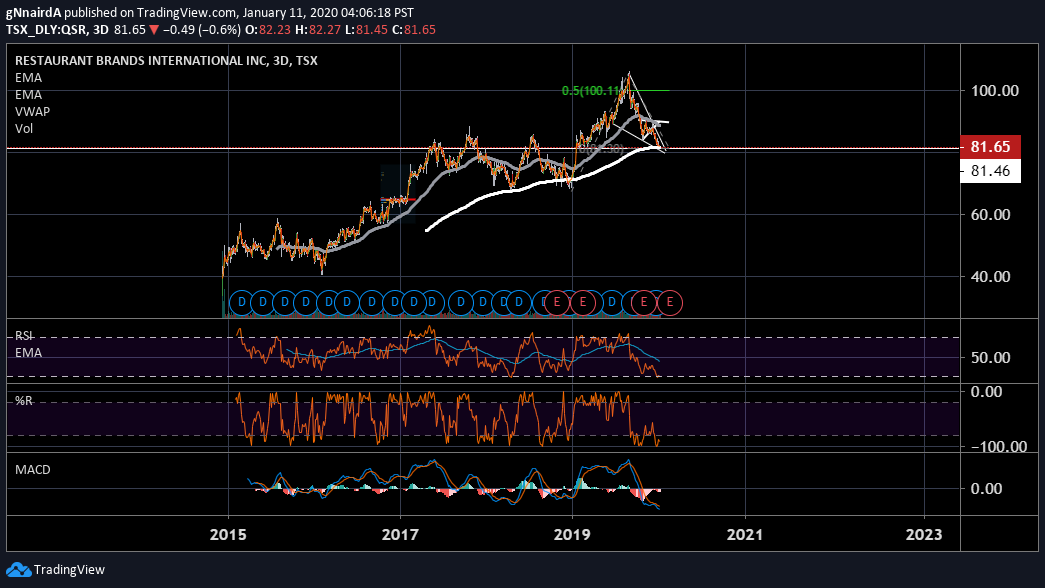This screenshot has width=1045, height=588.
Task: Click the TradingView cloud logo icon
Action: [19, 569]
